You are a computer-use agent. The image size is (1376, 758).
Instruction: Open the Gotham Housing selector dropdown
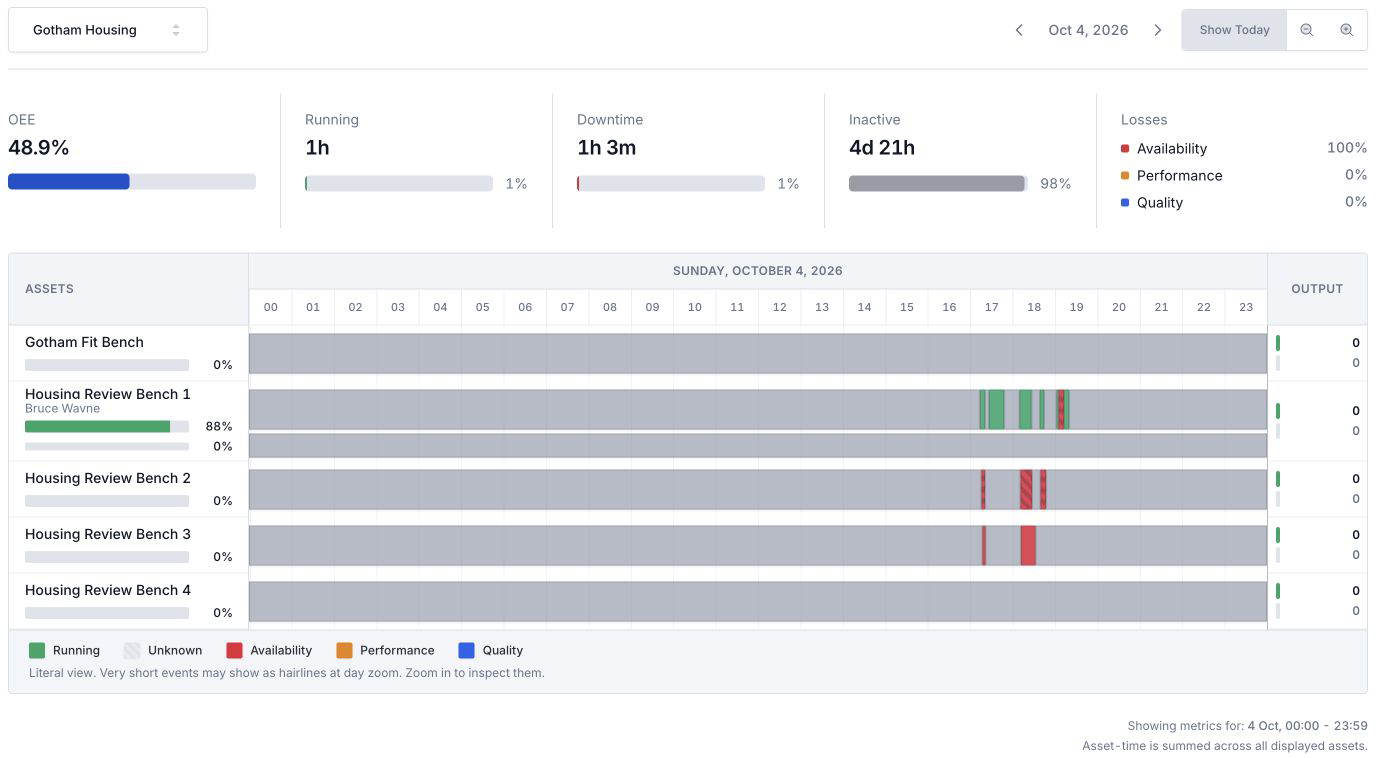[107, 30]
